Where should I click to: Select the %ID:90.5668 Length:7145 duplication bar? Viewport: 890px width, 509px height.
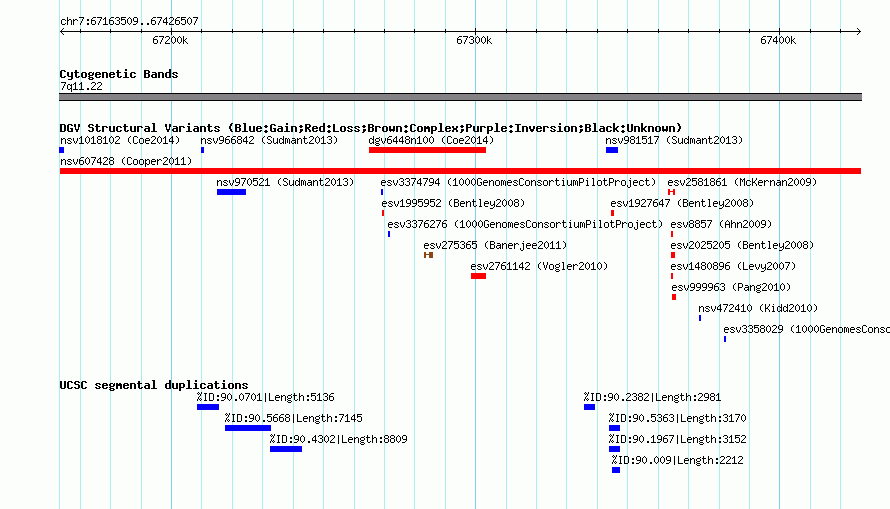pos(247,428)
